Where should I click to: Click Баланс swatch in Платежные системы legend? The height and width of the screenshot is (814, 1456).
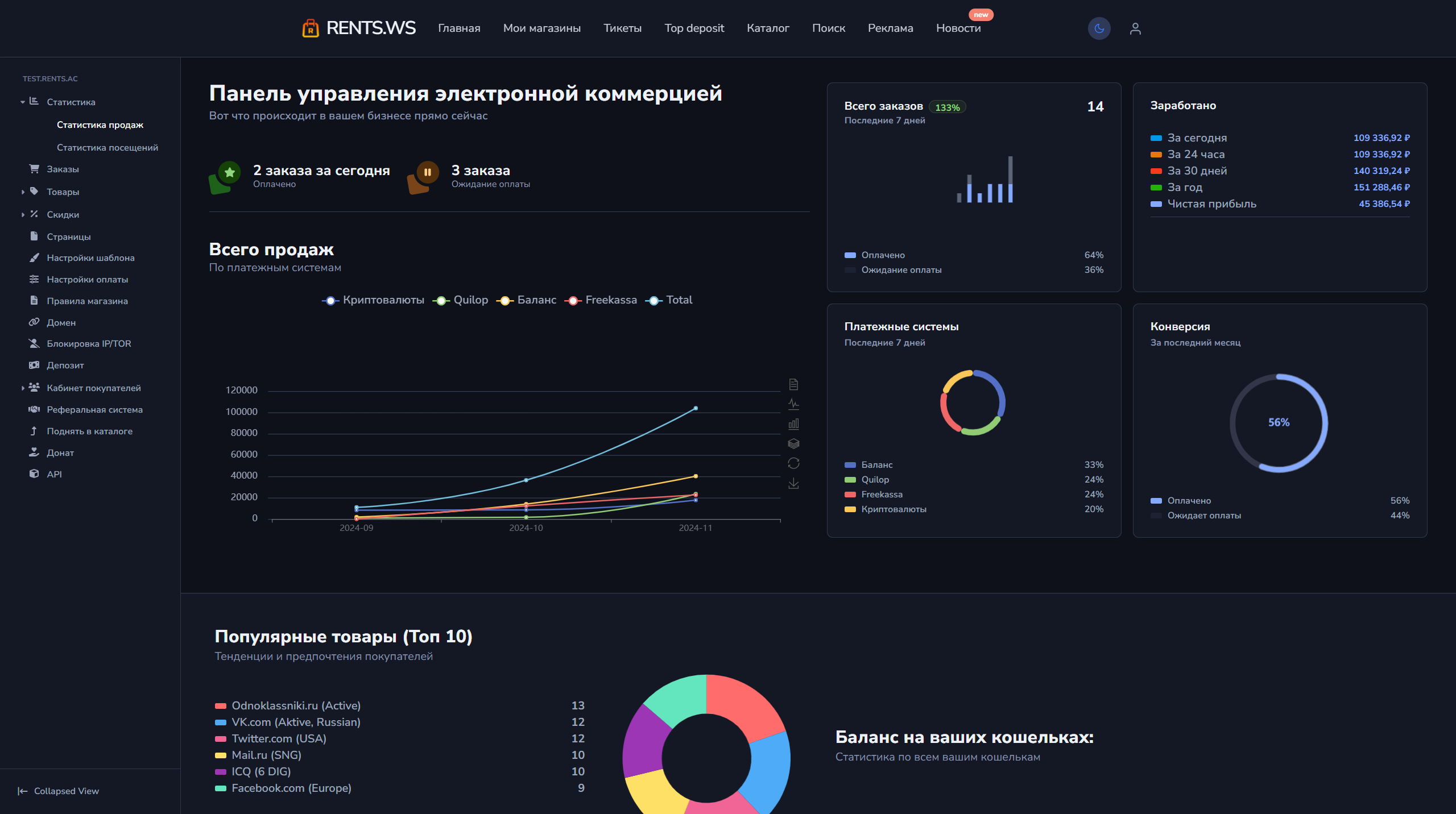[x=850, y=465]
